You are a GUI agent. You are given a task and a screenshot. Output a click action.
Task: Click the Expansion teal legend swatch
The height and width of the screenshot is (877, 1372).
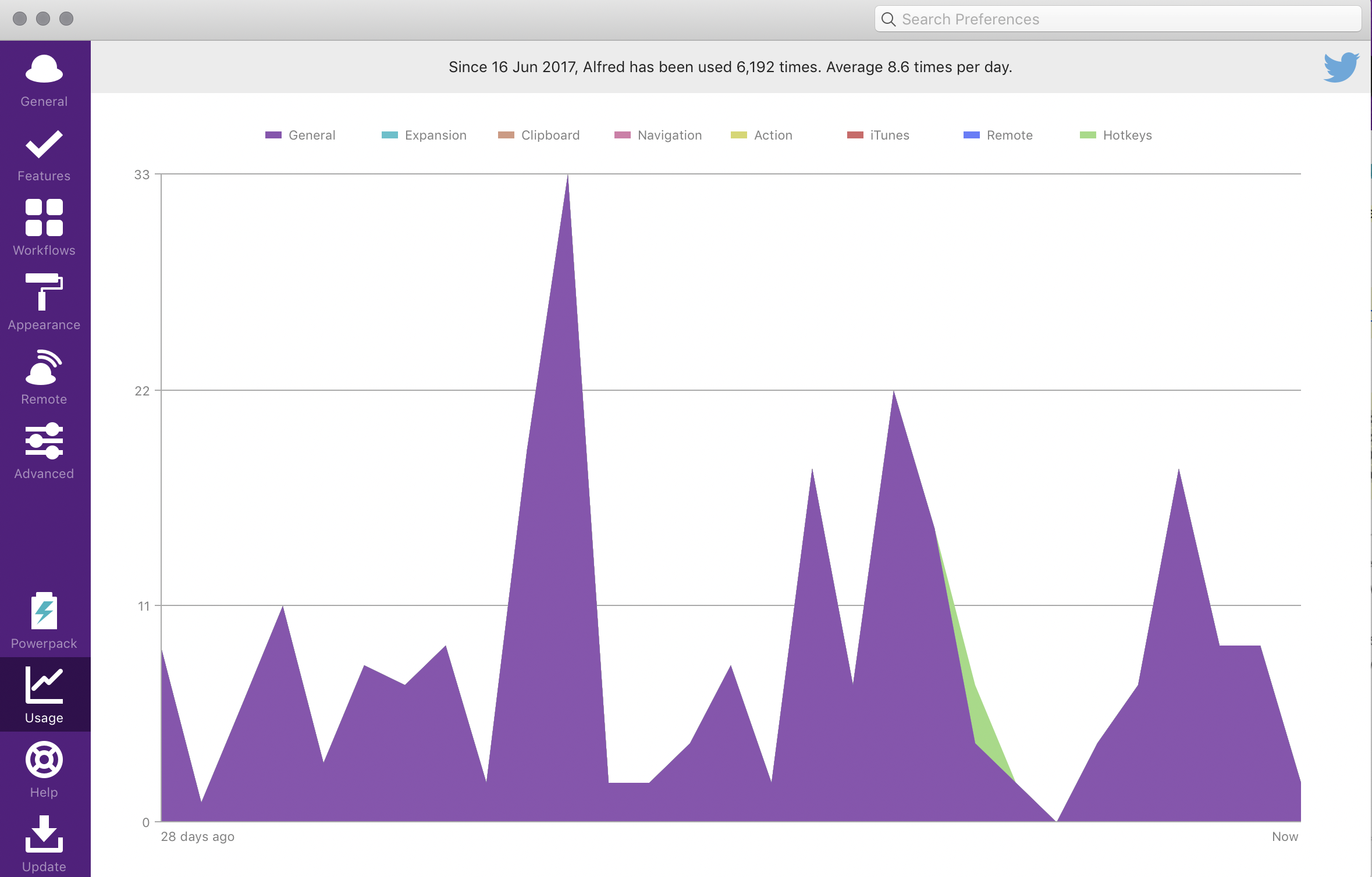[x=390, y=135]
